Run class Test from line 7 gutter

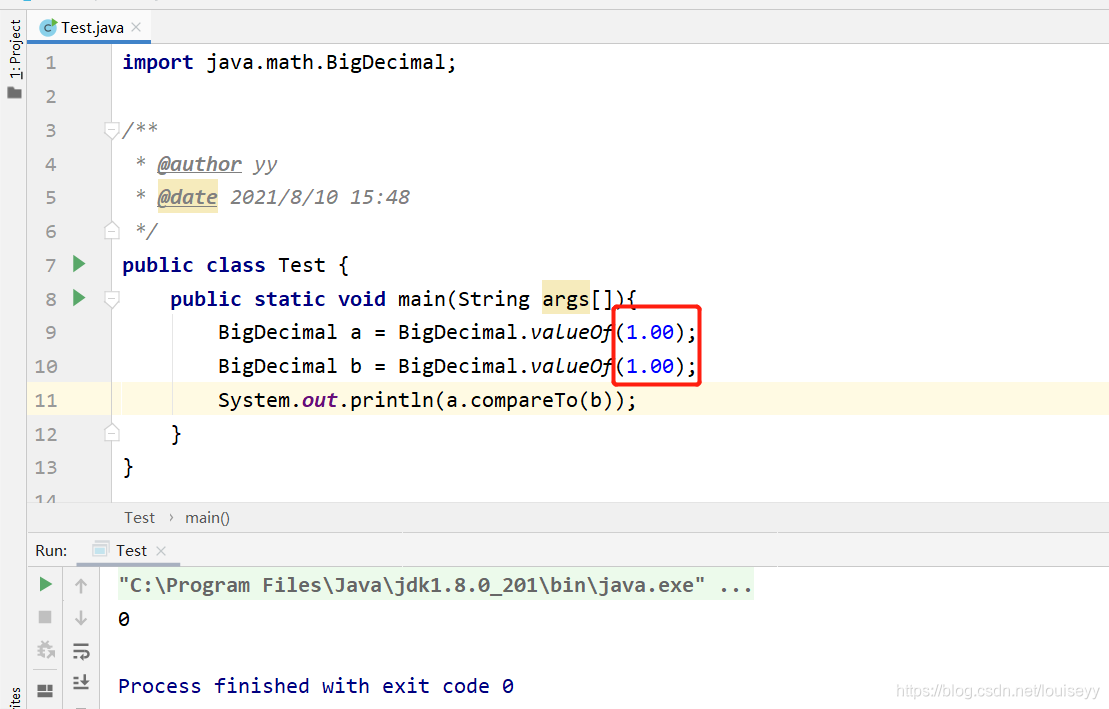tap(79, 264)
